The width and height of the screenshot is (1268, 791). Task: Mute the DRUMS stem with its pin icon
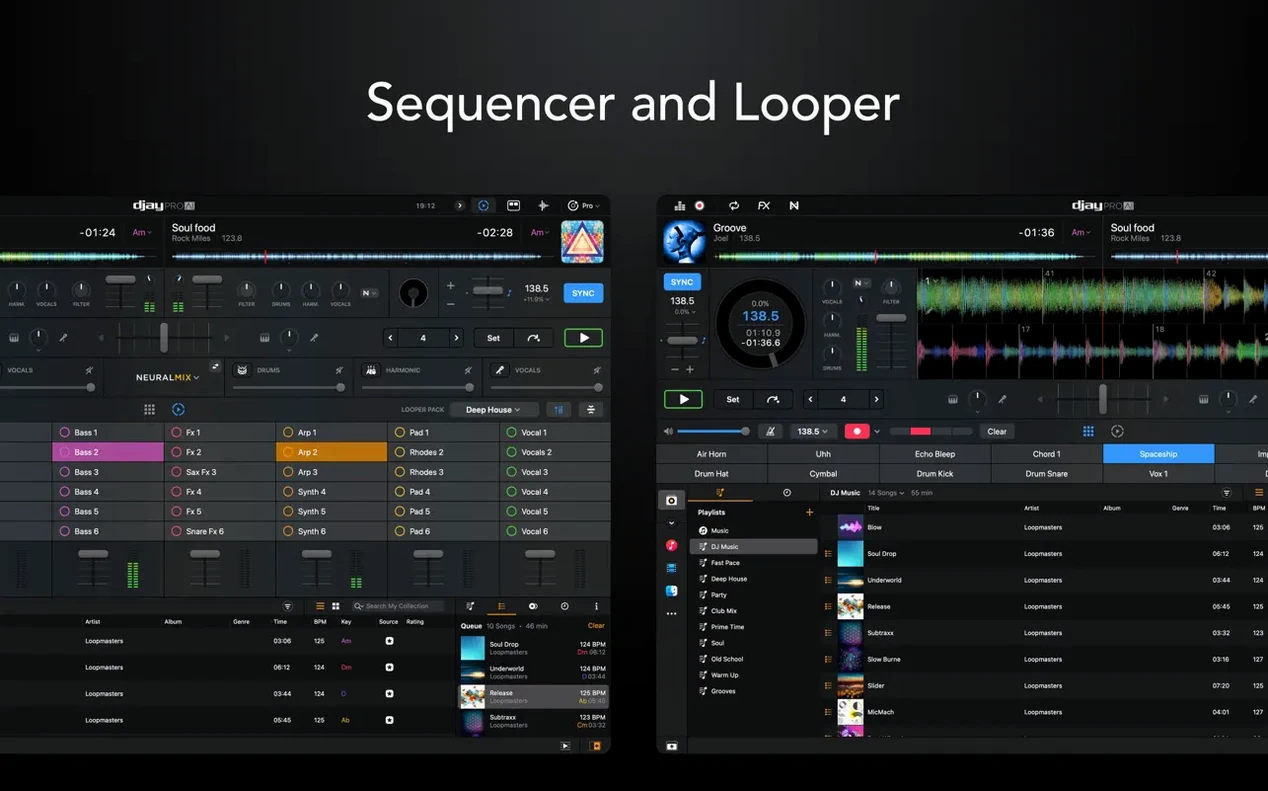(339, 370)
